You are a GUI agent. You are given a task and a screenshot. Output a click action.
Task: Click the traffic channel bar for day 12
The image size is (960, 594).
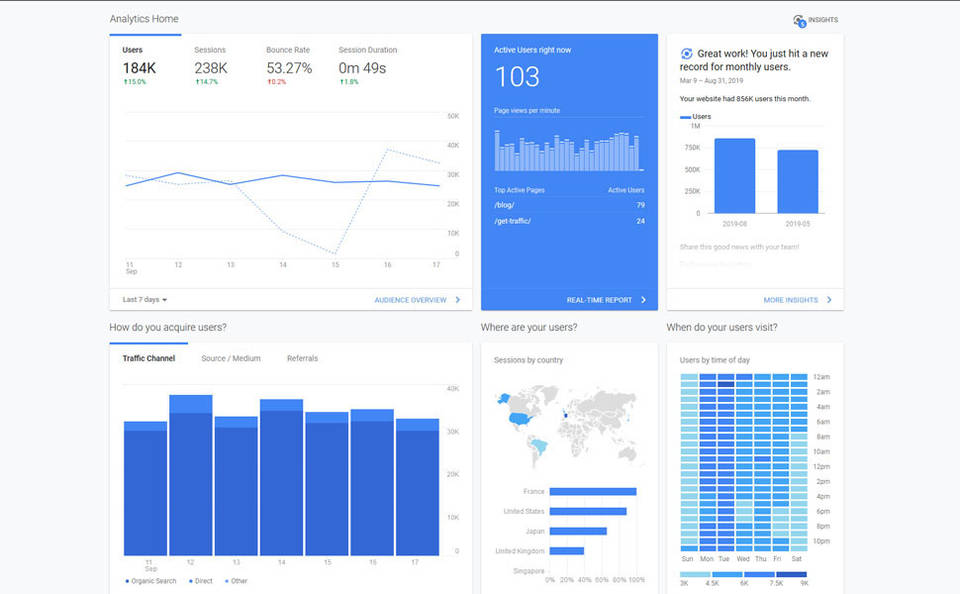pyautogui.click(x=190, y=475)
